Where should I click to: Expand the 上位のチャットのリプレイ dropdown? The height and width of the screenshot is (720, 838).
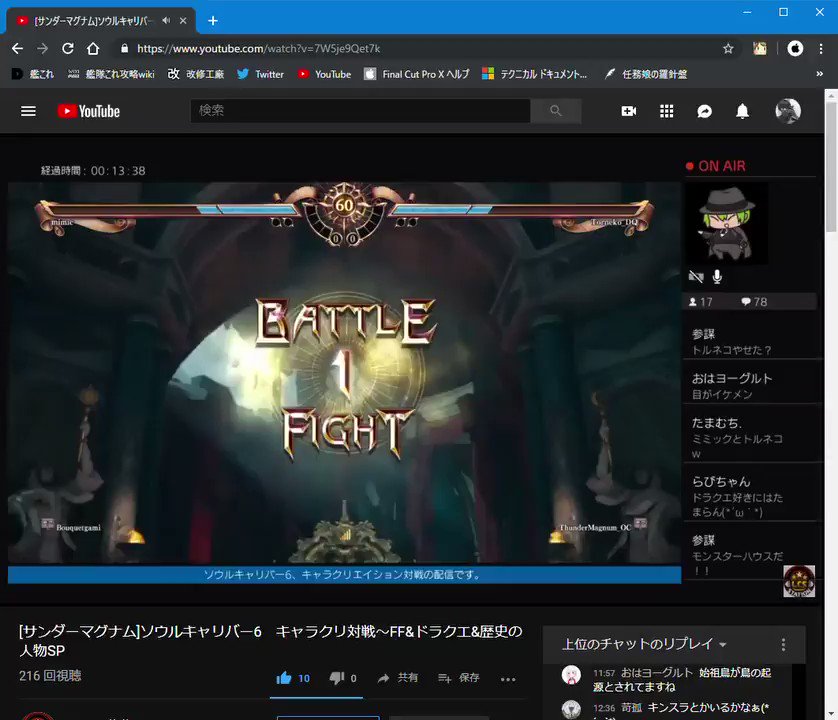tap(645, 644)
